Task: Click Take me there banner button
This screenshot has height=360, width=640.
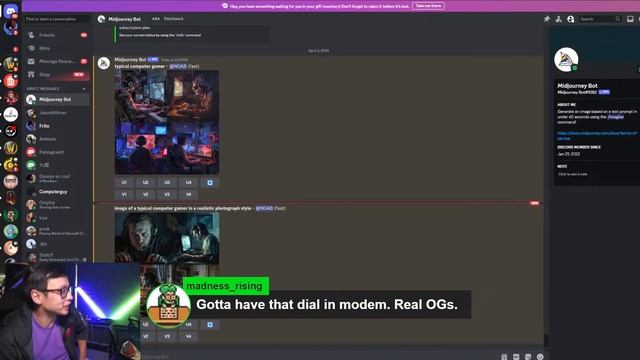Action: point(428,6)
